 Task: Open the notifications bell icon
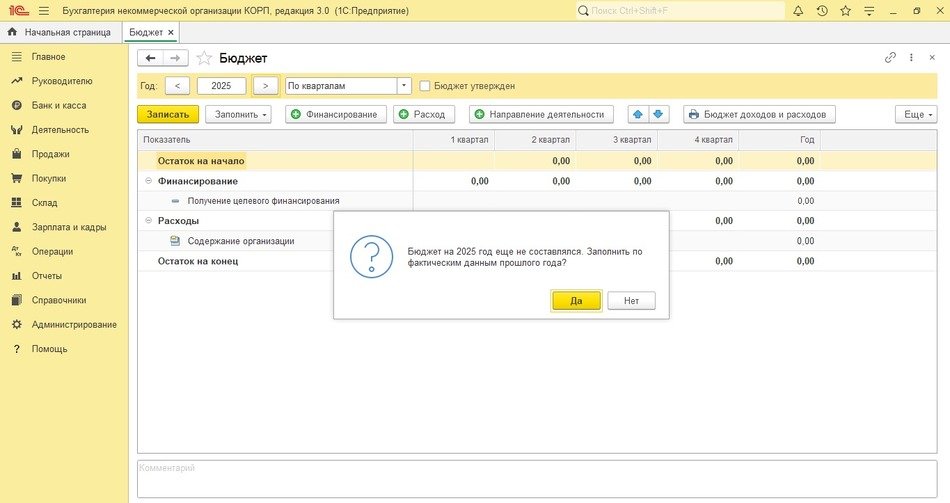798,10
